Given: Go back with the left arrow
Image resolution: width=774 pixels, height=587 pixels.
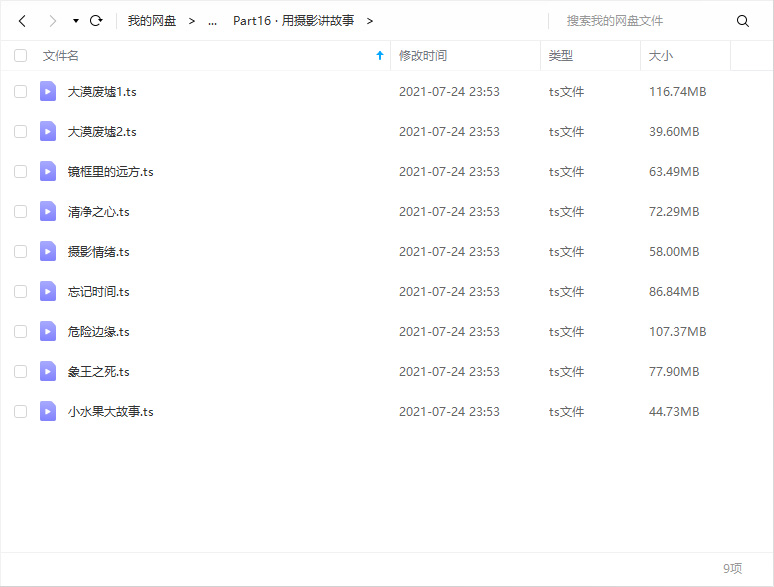Looking at the screenshot, I should (22, 21).
